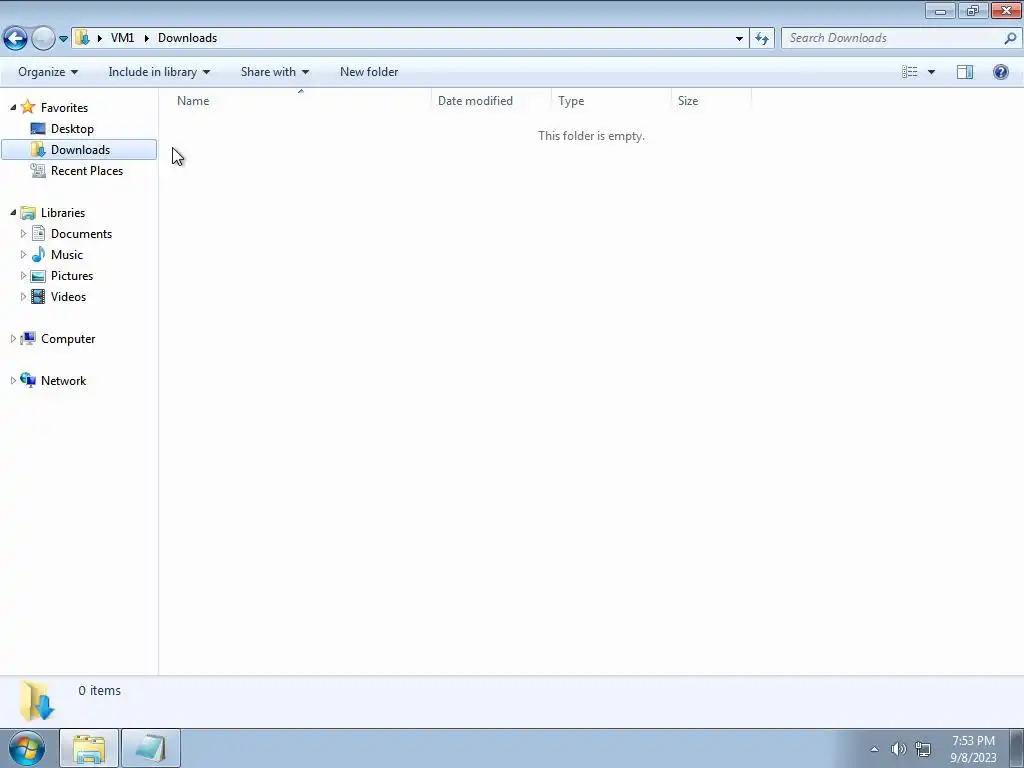Select Libraries in the navigation pane
Viewport: 1024px width, 768px height.
click(63, 213)
